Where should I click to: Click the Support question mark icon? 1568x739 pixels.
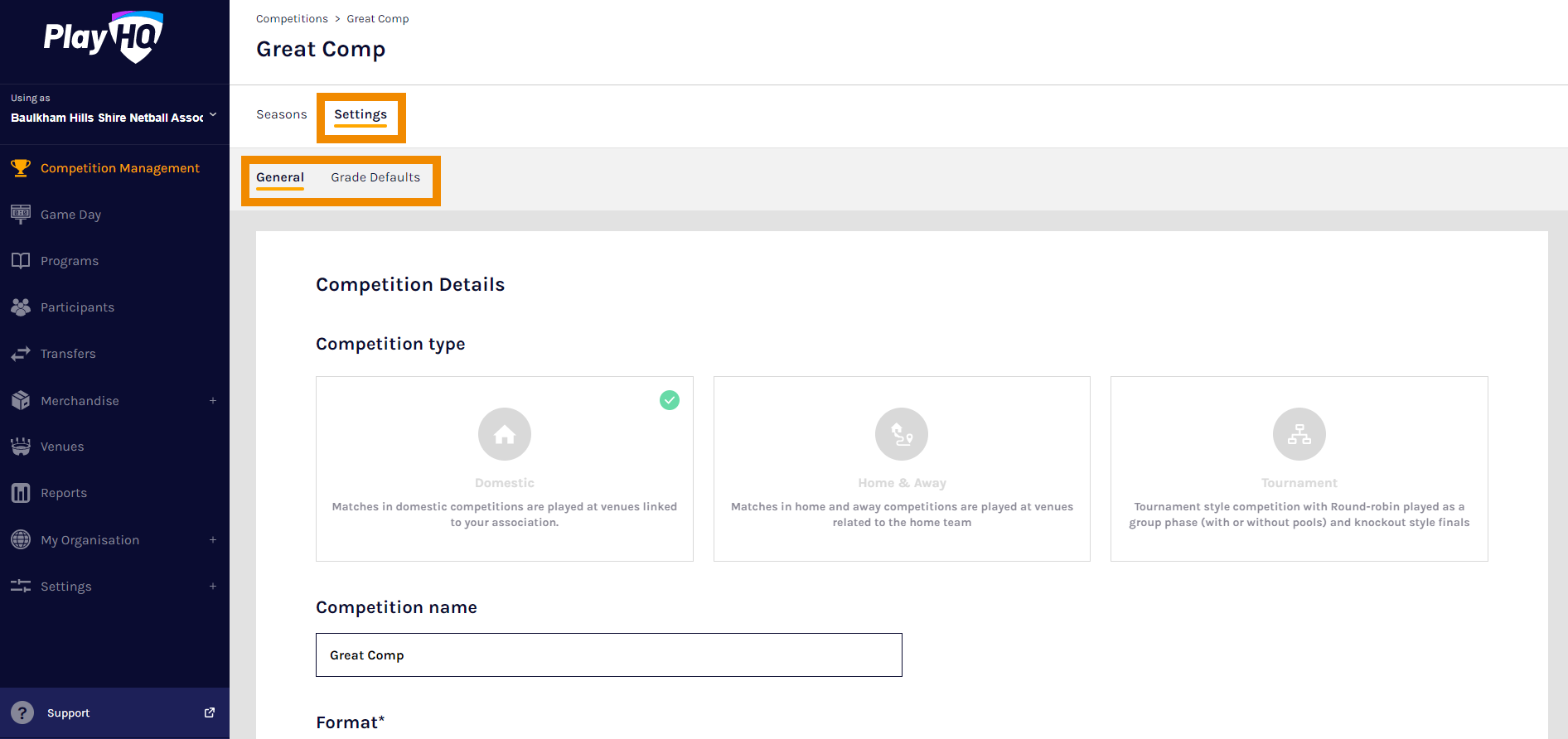pyautogui.click(x=22, y=712)
